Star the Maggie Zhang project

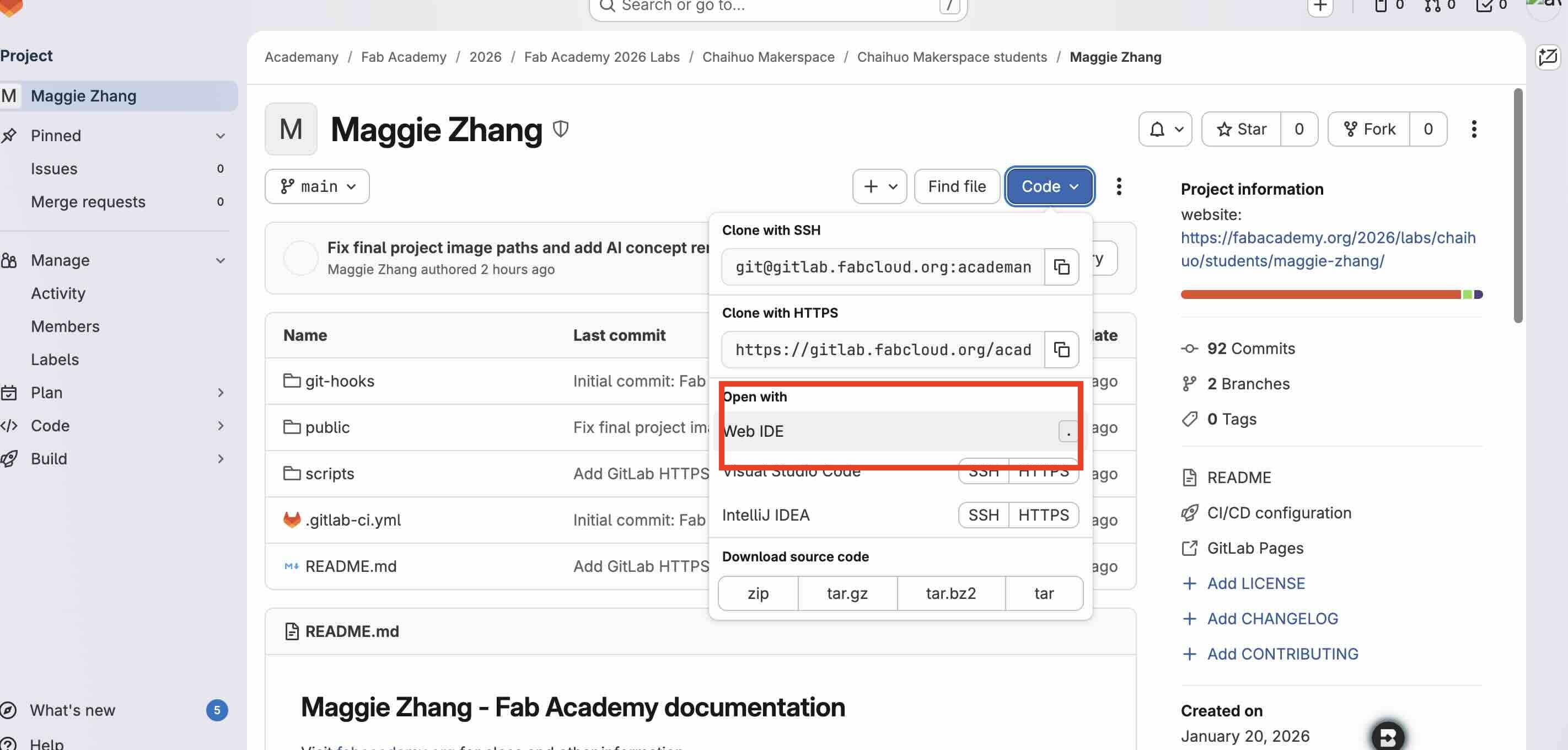[x=1241, y=128]
